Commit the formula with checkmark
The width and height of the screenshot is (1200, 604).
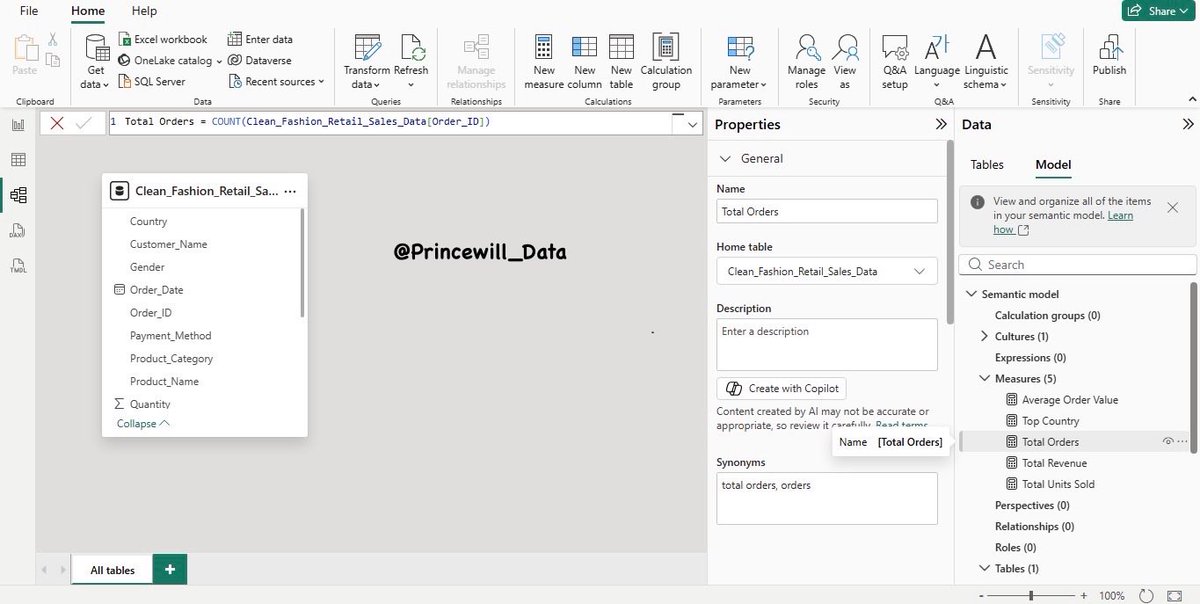click(84, 122)
